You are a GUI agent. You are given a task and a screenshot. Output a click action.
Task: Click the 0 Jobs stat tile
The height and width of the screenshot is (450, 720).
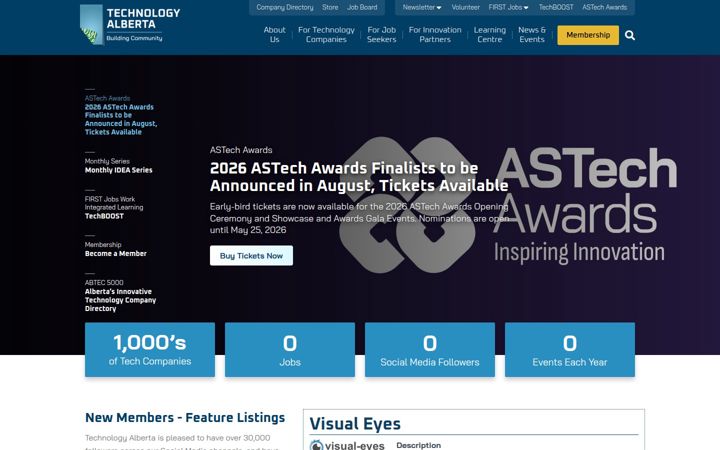pos(290,349)
